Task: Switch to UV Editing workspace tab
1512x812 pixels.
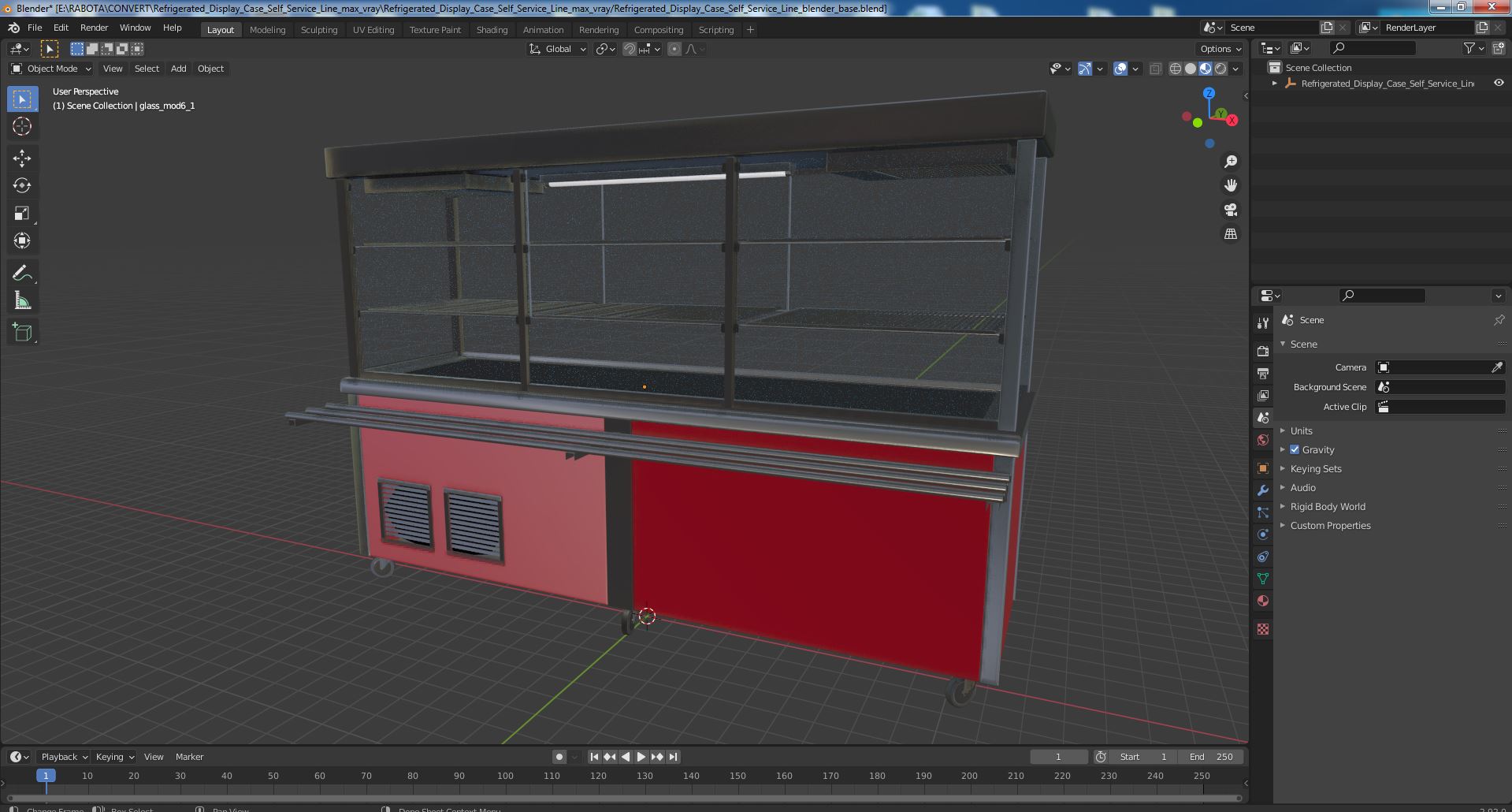Action: click(373, 29)
